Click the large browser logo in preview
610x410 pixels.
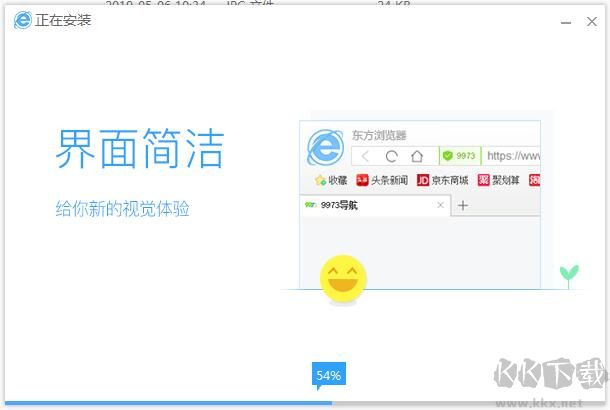(x=325, y=147)
